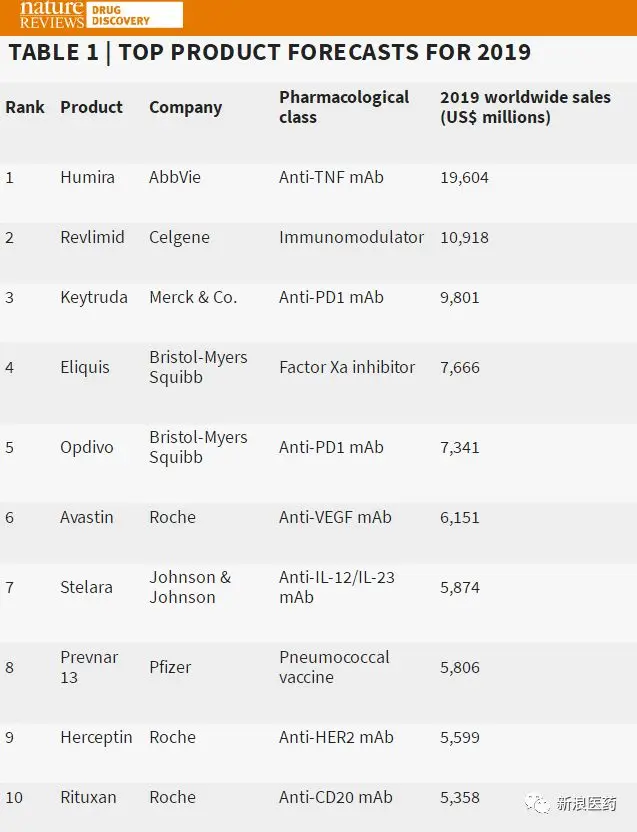This screenshot has width=637, height=832.
Task: Select the Humira product cell
Action: pos(88,177)
